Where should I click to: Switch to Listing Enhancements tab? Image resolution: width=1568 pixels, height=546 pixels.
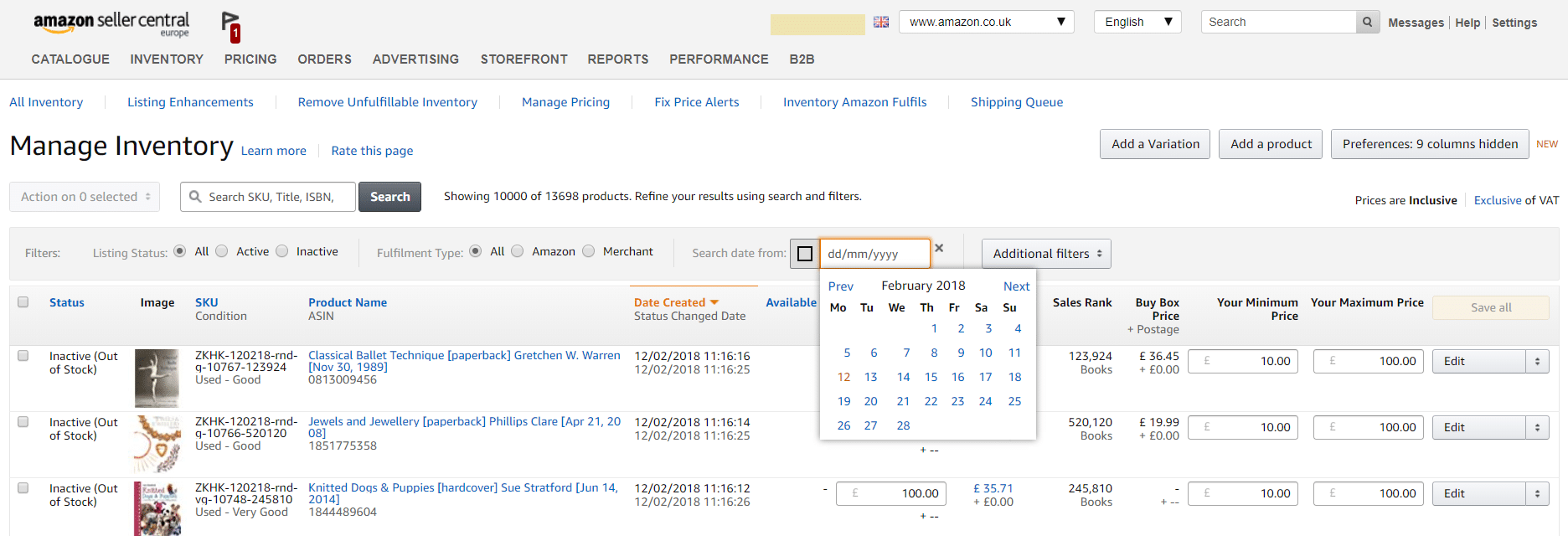click(190, 102)
